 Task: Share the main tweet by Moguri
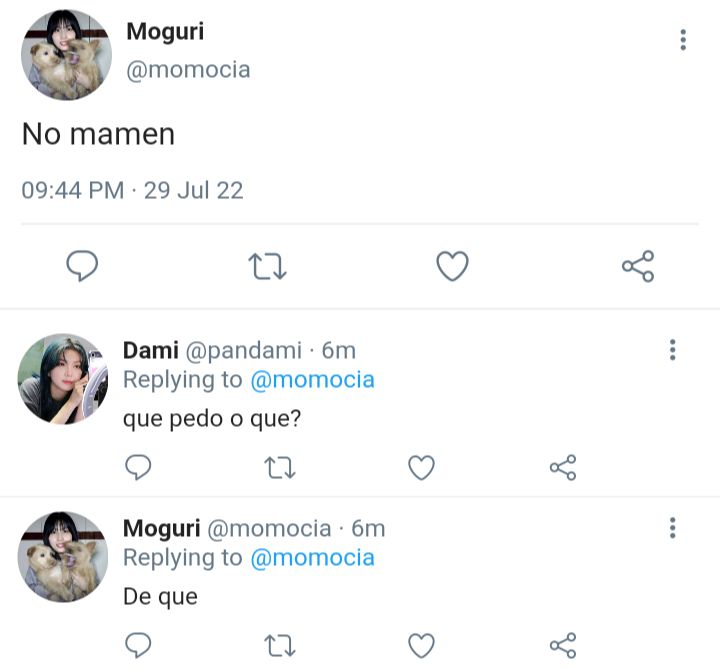click(638, 266)
